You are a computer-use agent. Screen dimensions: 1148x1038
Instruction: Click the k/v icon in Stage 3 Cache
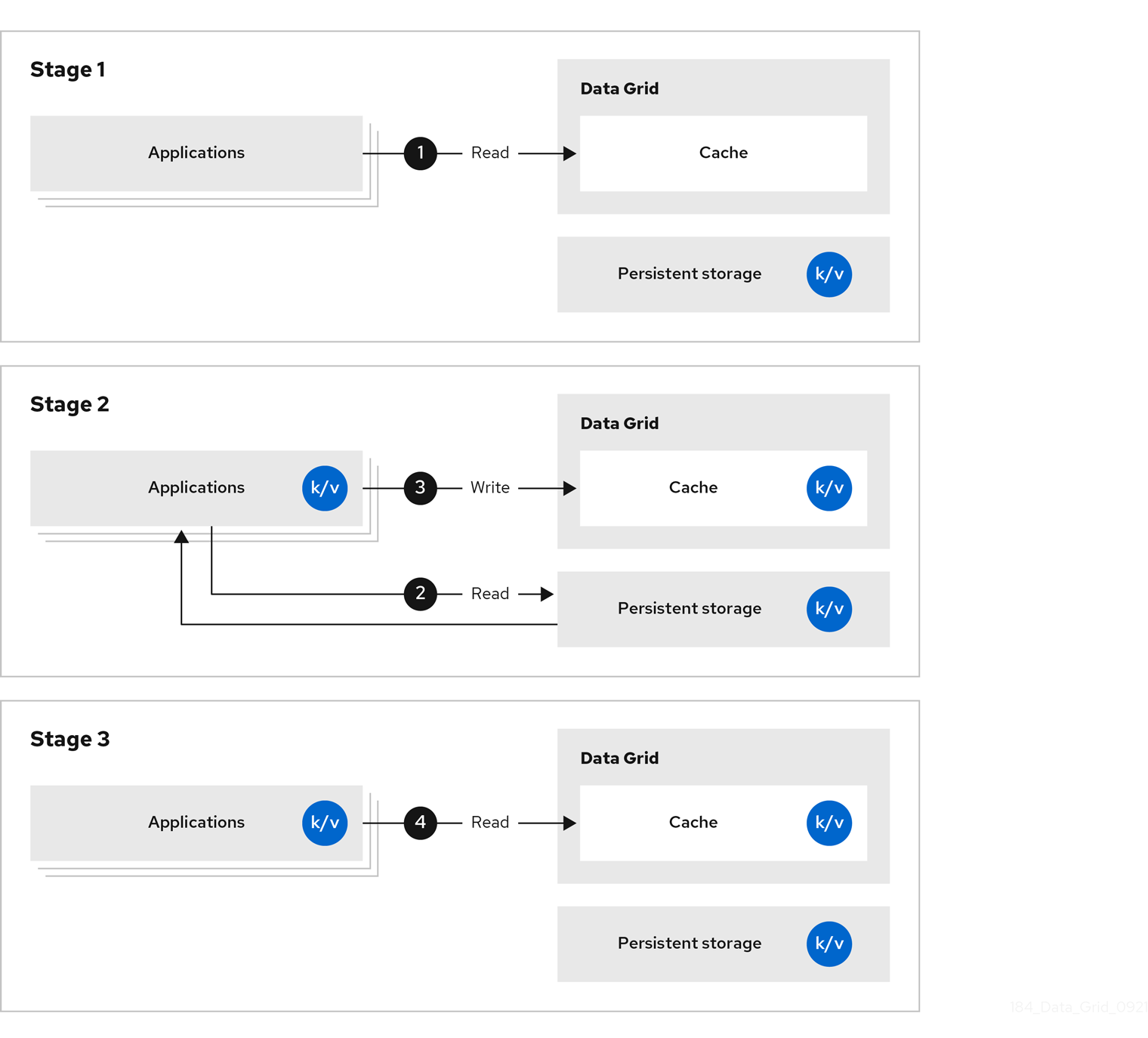click(829, 823)
